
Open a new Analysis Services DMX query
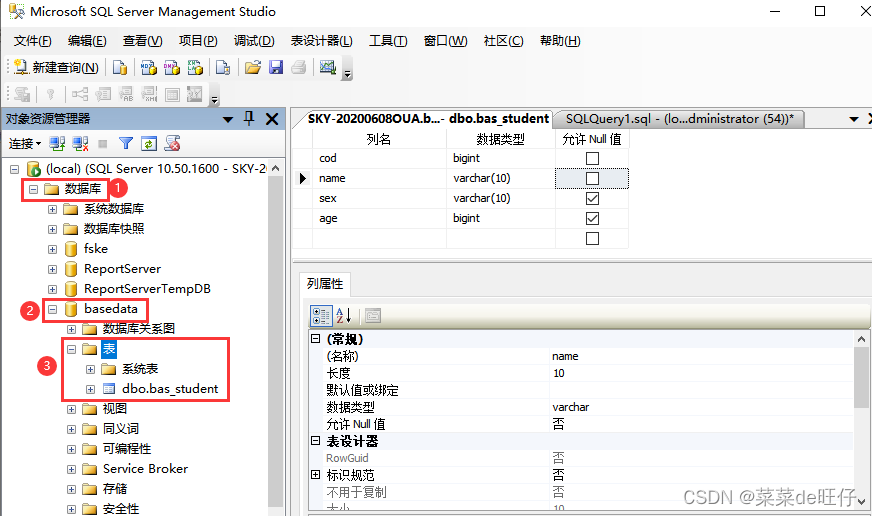tap(172, 68)
